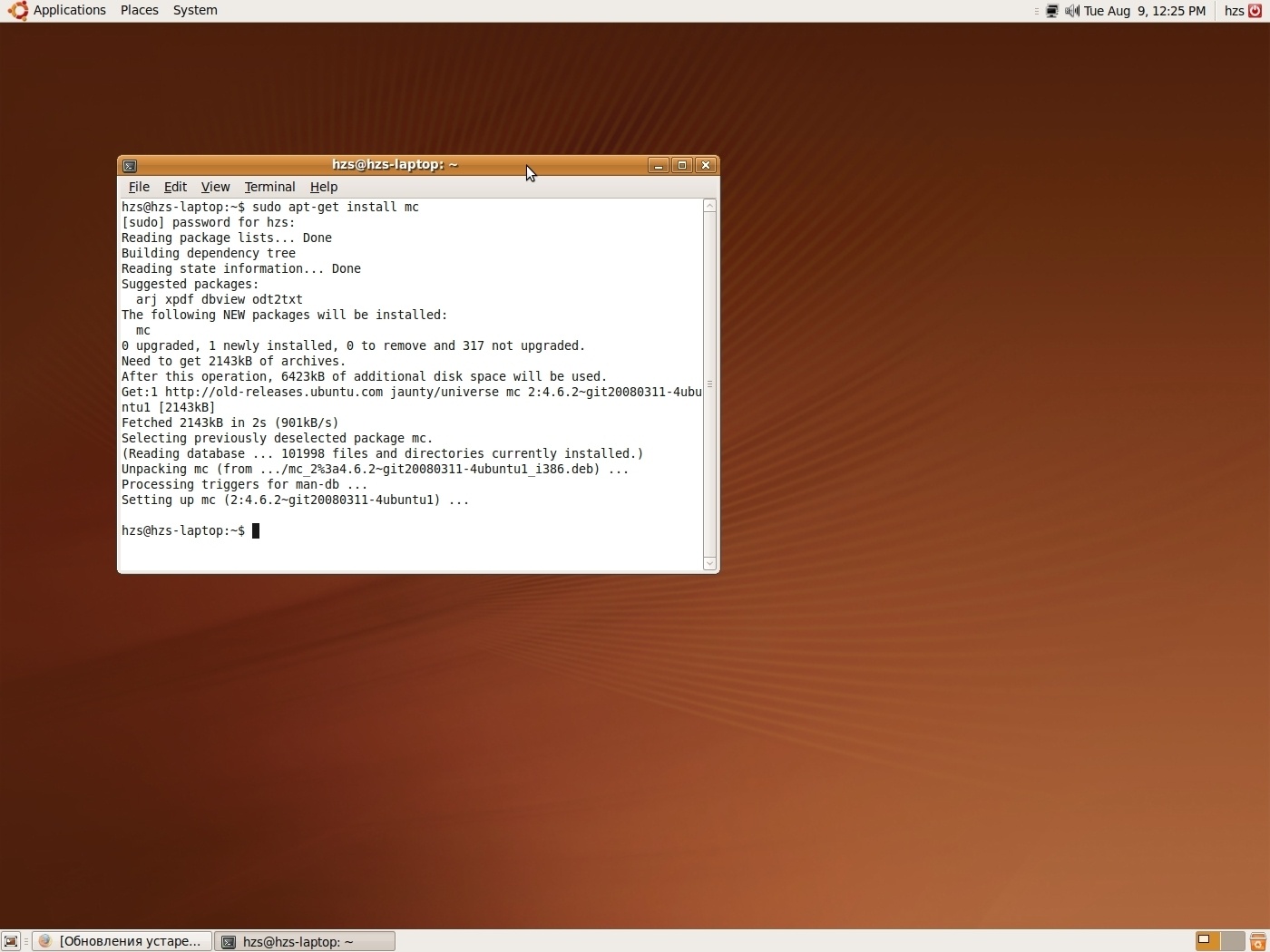The width and height of the screenshot is (1270, 952).
Task: Click 'Unpacking mc' output line
Action: (376, 469)
